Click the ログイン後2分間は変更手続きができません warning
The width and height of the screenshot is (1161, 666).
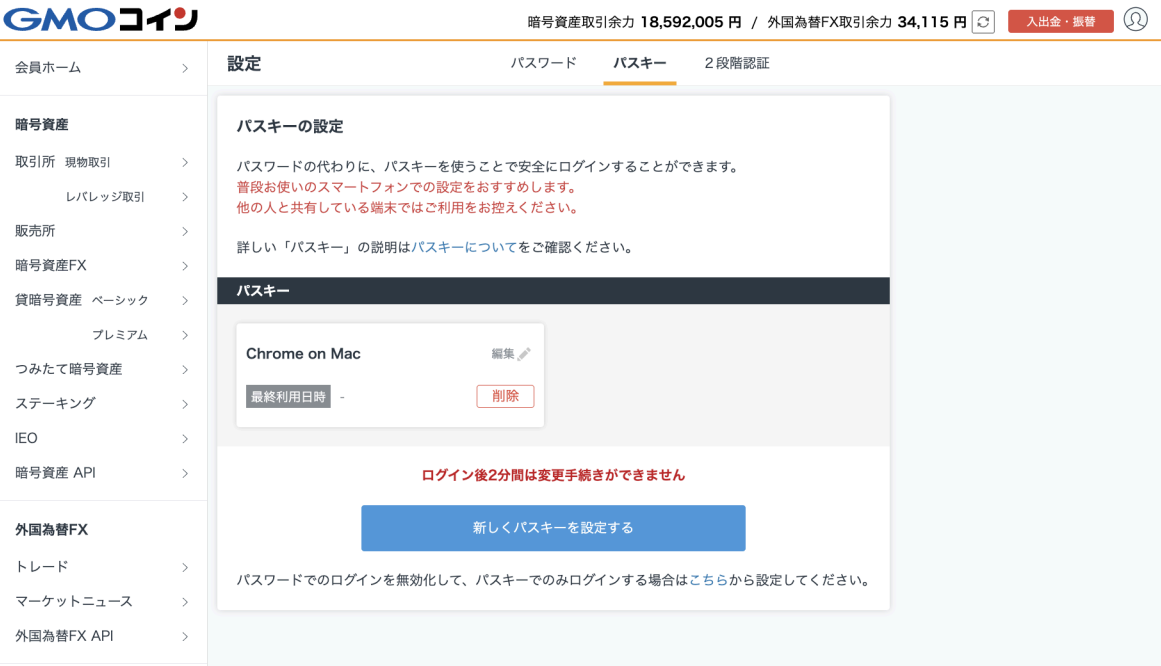click(553, 476)
